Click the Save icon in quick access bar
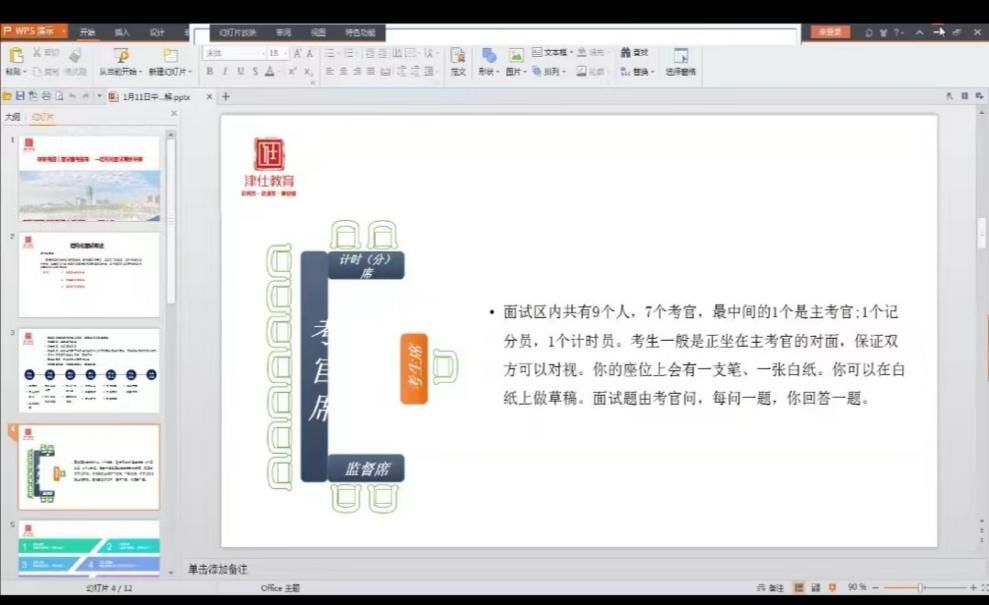Image resolution: width=989 pixels, height=605 pixels. point(20,96)
